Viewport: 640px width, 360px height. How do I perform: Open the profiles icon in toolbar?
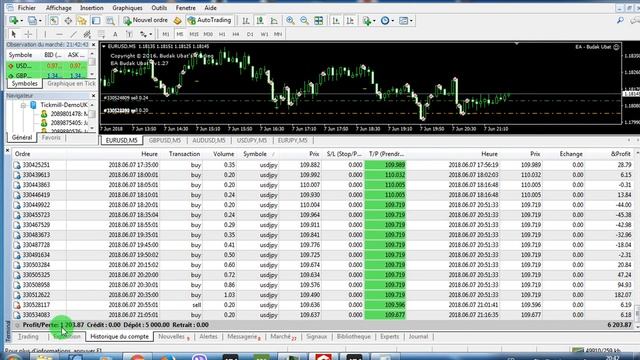[x=32, y=20]
